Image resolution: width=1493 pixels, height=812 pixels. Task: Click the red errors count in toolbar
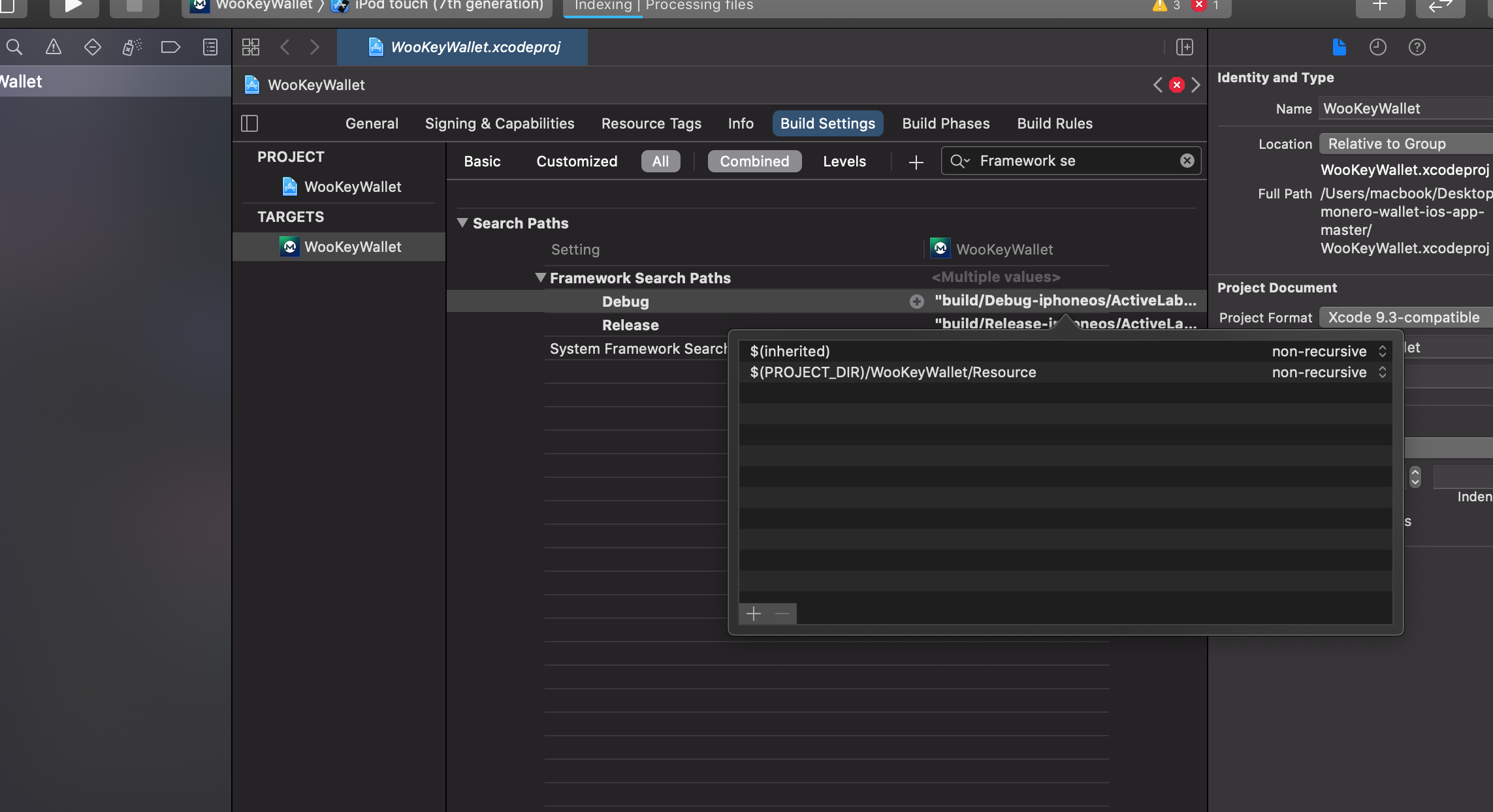[x=1206, y=6]
